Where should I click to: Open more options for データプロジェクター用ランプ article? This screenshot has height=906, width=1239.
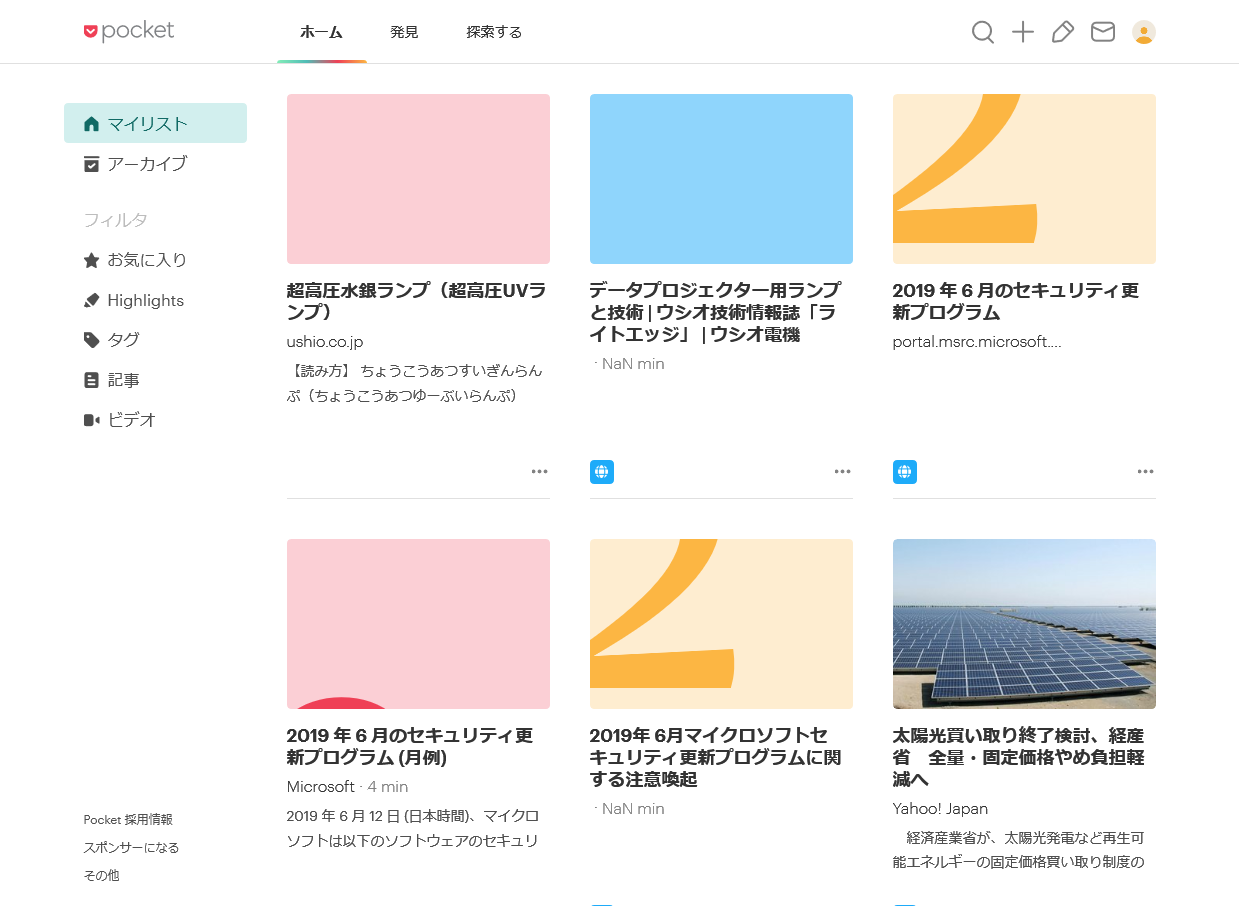(x=842, y=472)
